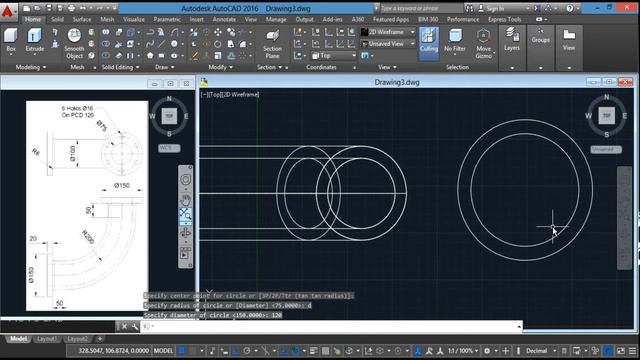
Task: Open the Parametric ribbon tab
Action: 167,19
